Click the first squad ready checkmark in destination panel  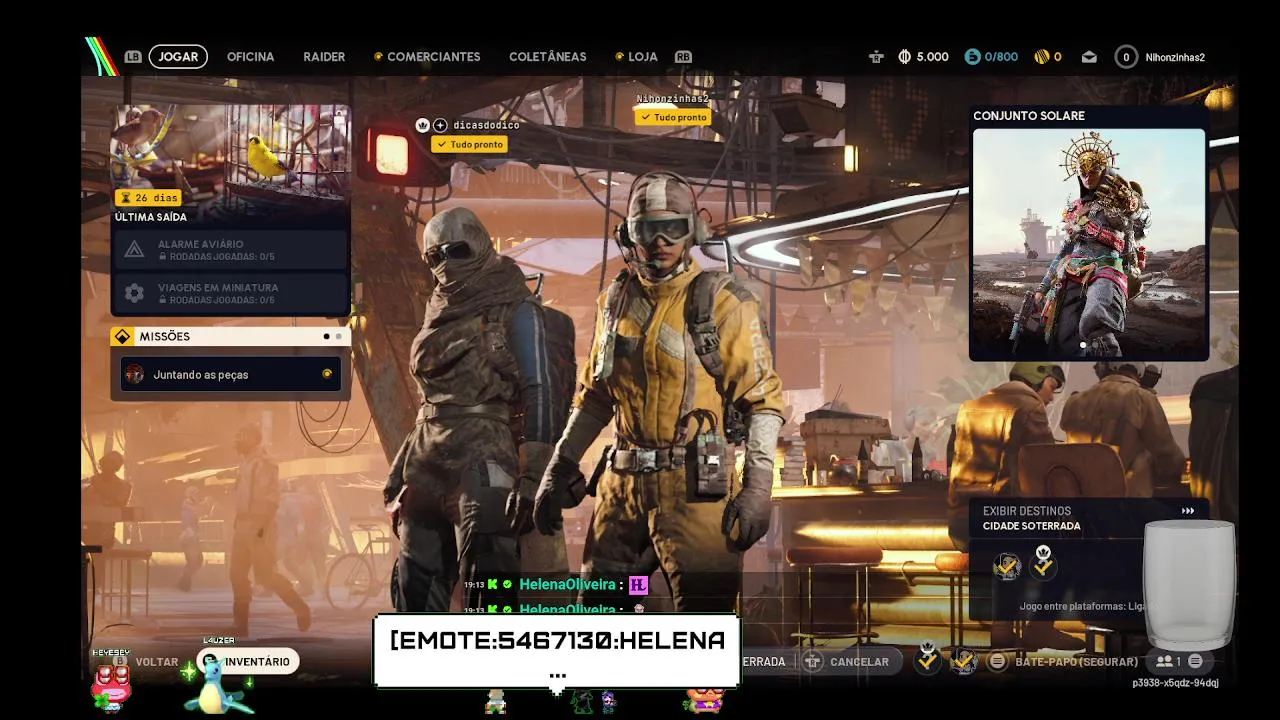tap(1007, 567)
